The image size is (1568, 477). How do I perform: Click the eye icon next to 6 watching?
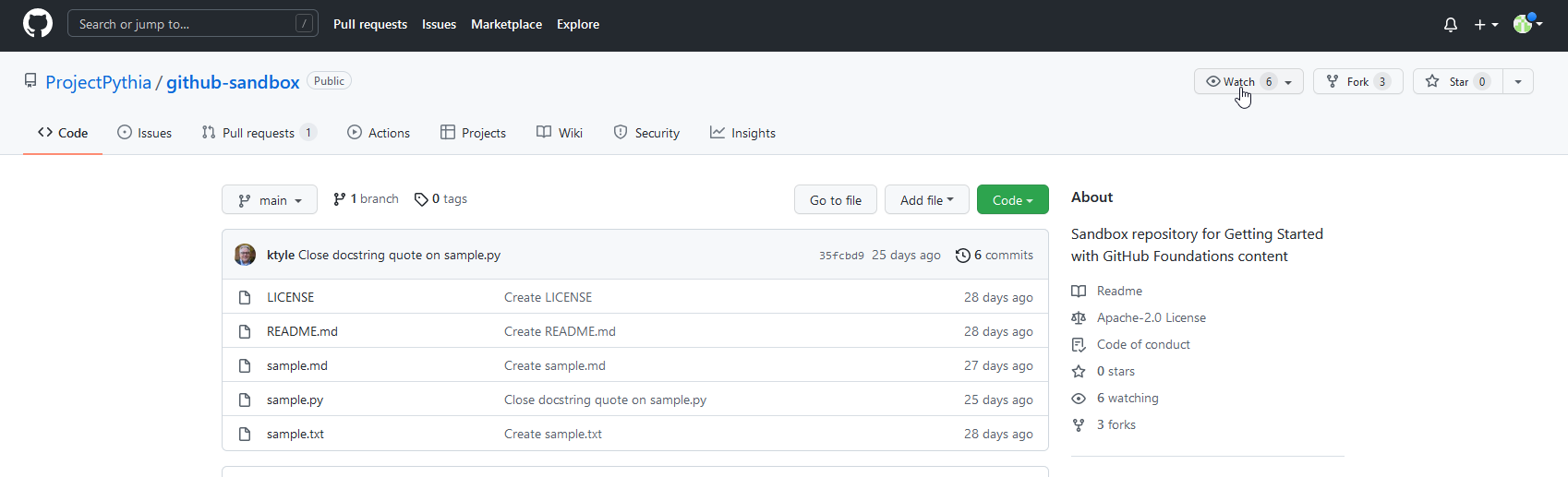(1079, 399)
